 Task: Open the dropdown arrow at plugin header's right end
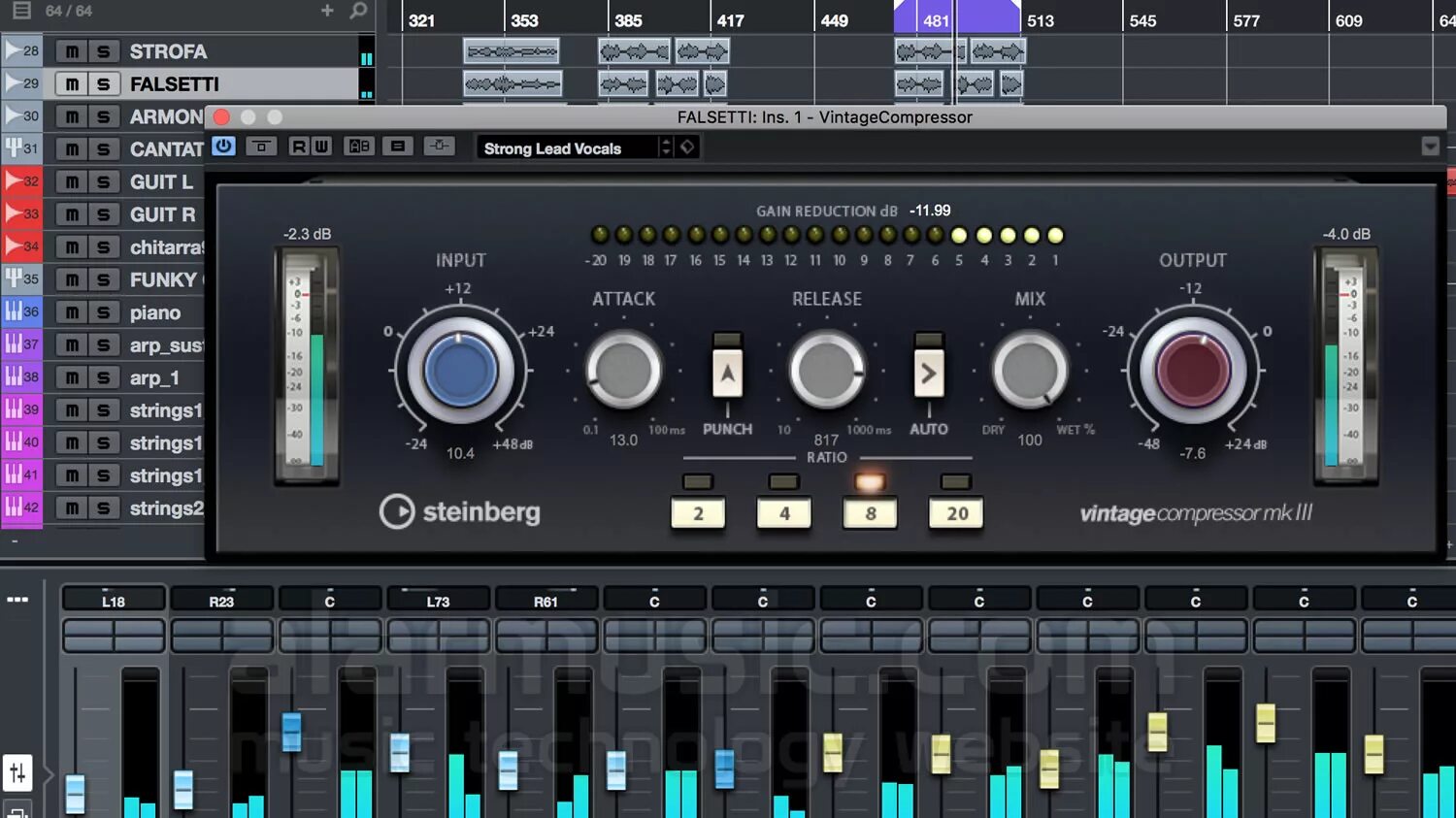pos(1430,147)
